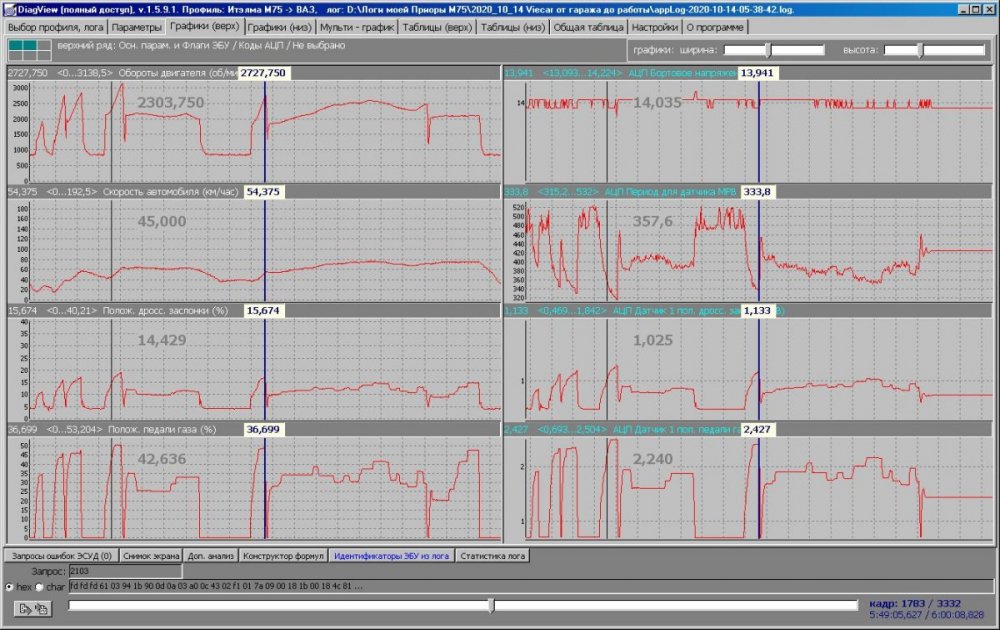Switch to the Графики (низ) tab

tap(279, 27)
